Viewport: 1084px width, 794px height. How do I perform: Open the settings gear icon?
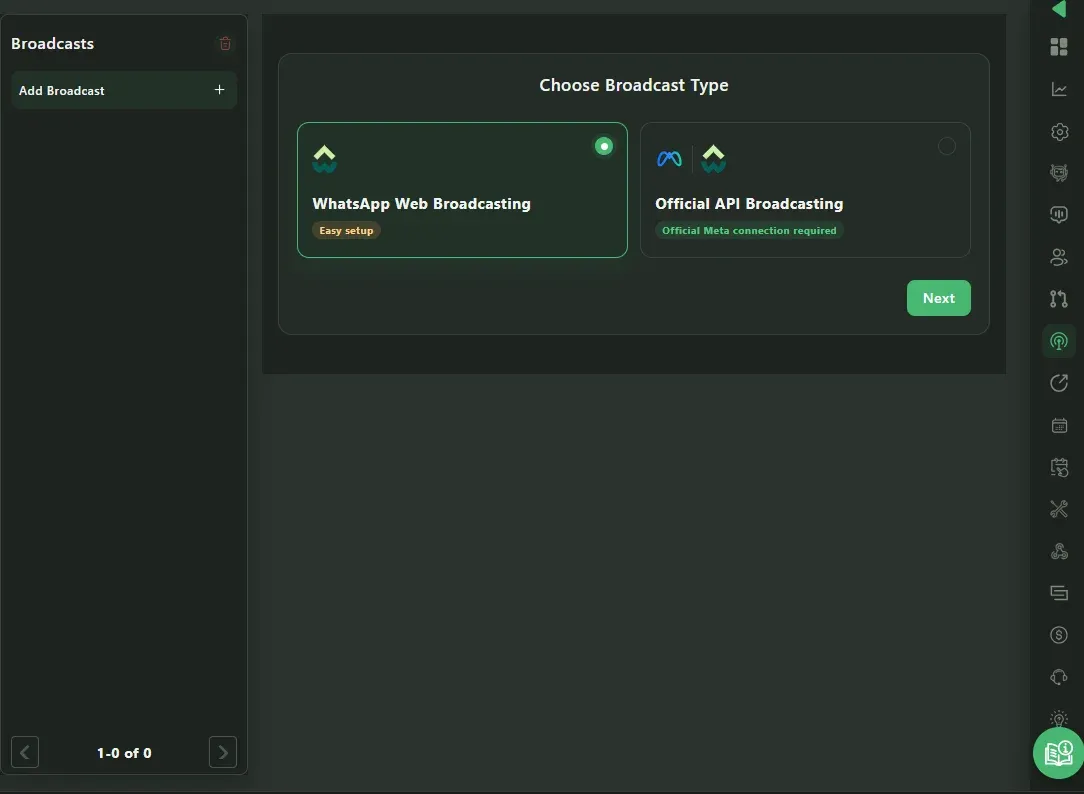[1058, 131]
